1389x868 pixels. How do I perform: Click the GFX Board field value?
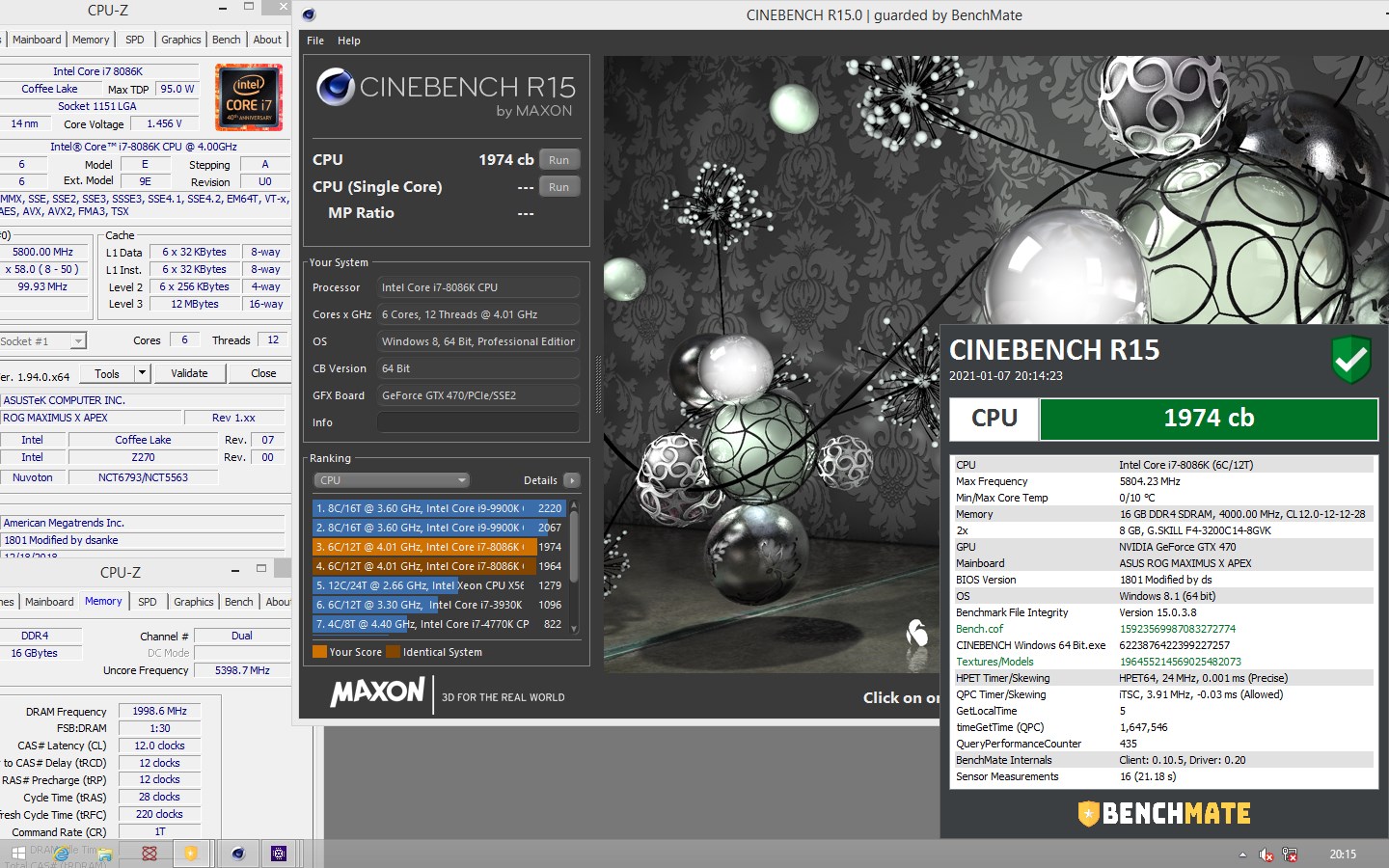[478, 395]
